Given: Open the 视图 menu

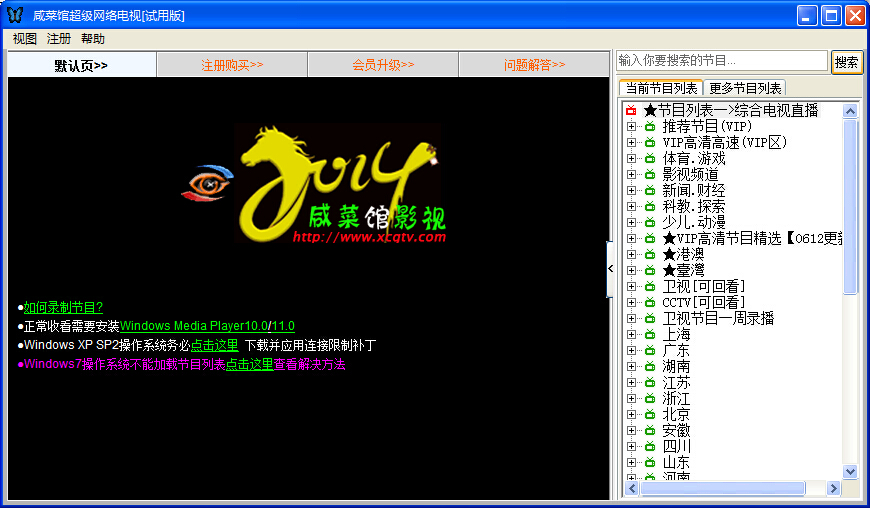Looking at the screenshot, I should [x=25, y=39].
